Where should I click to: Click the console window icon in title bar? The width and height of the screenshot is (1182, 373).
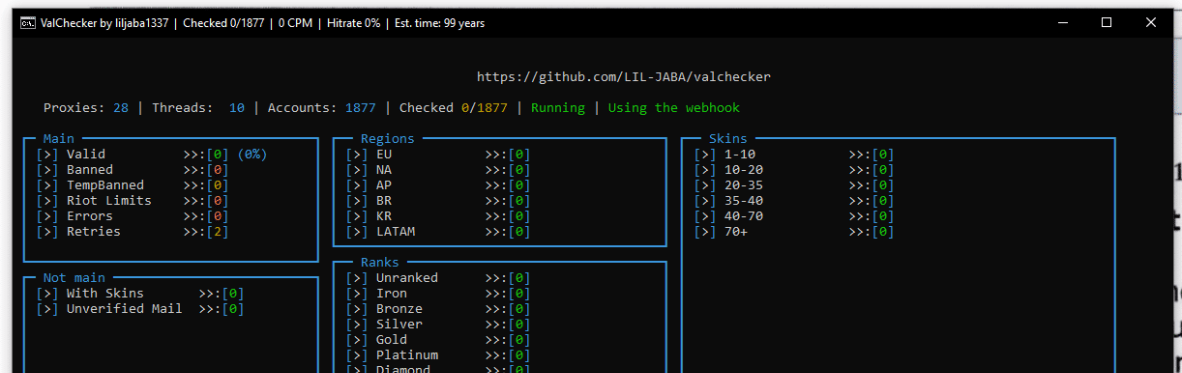pyautogui.click(x=27, y=23)
